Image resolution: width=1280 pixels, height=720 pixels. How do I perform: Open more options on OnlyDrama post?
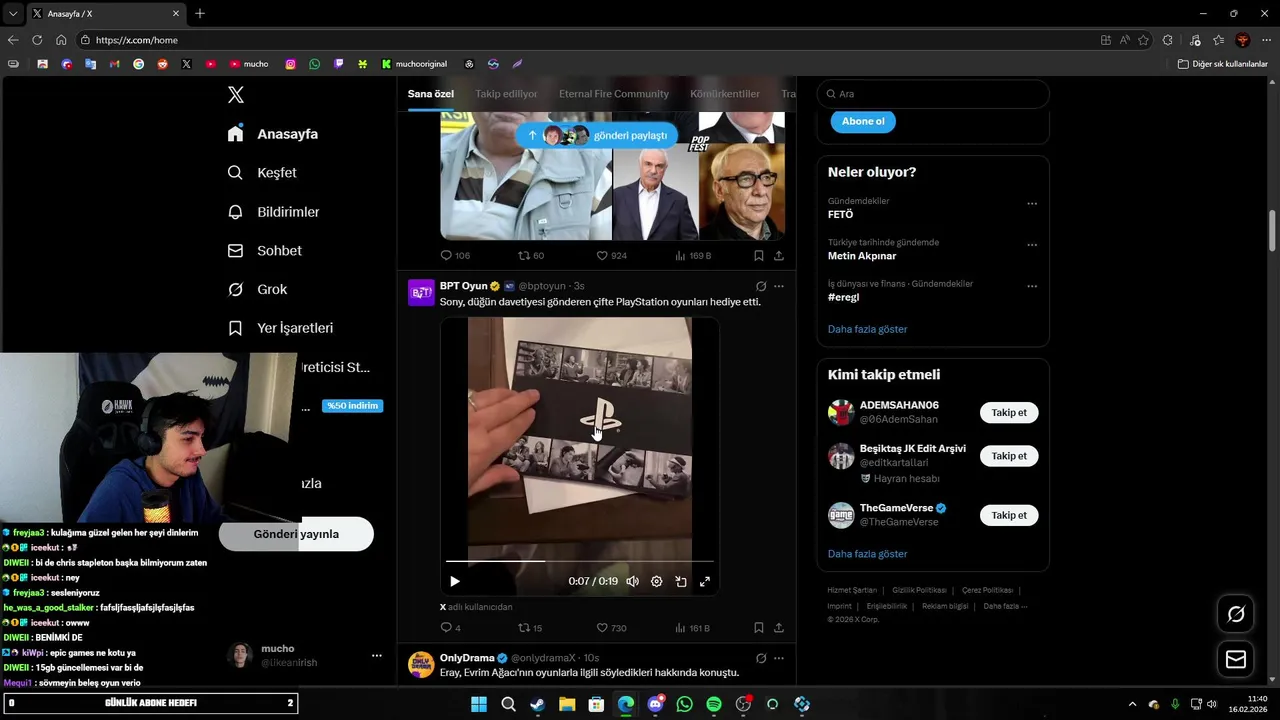779,658
